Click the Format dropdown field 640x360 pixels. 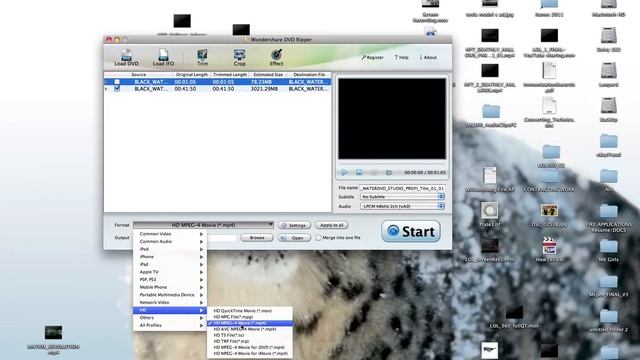click(x=203, y=225)
